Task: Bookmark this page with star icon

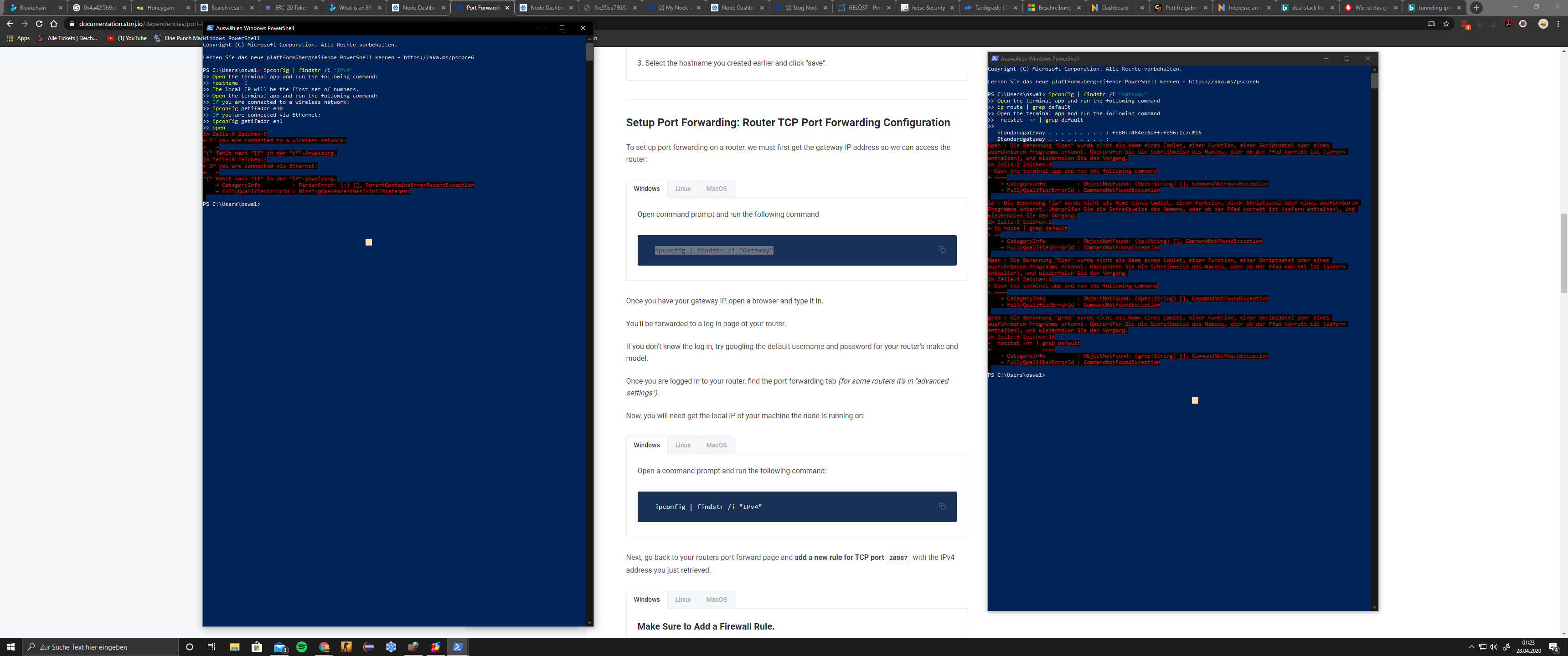Action: pyautogui.click(x=1446, y=24)
